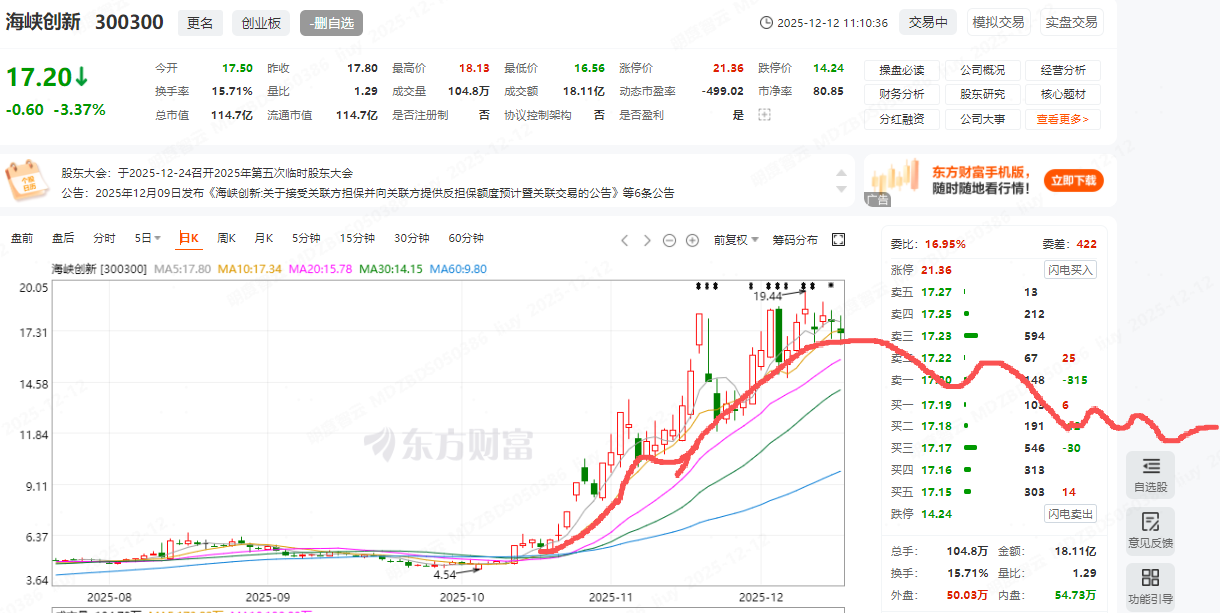Open the 查看更多 link
Viewport: 1220px width, 613px height.
tap(1067, 119)
